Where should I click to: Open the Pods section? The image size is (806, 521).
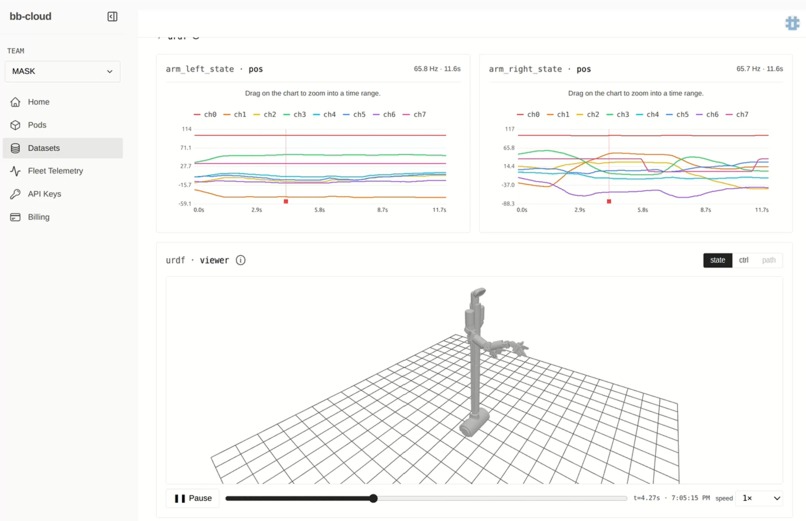[x=63, y=125]
